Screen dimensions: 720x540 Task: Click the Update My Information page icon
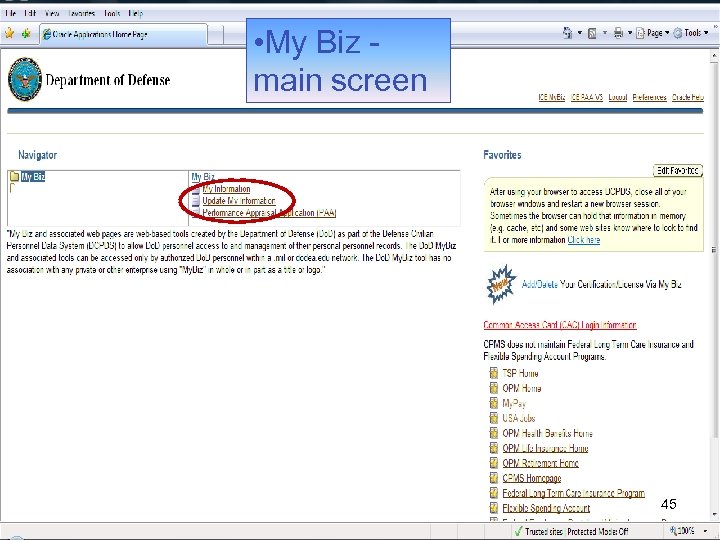(196, 201)
